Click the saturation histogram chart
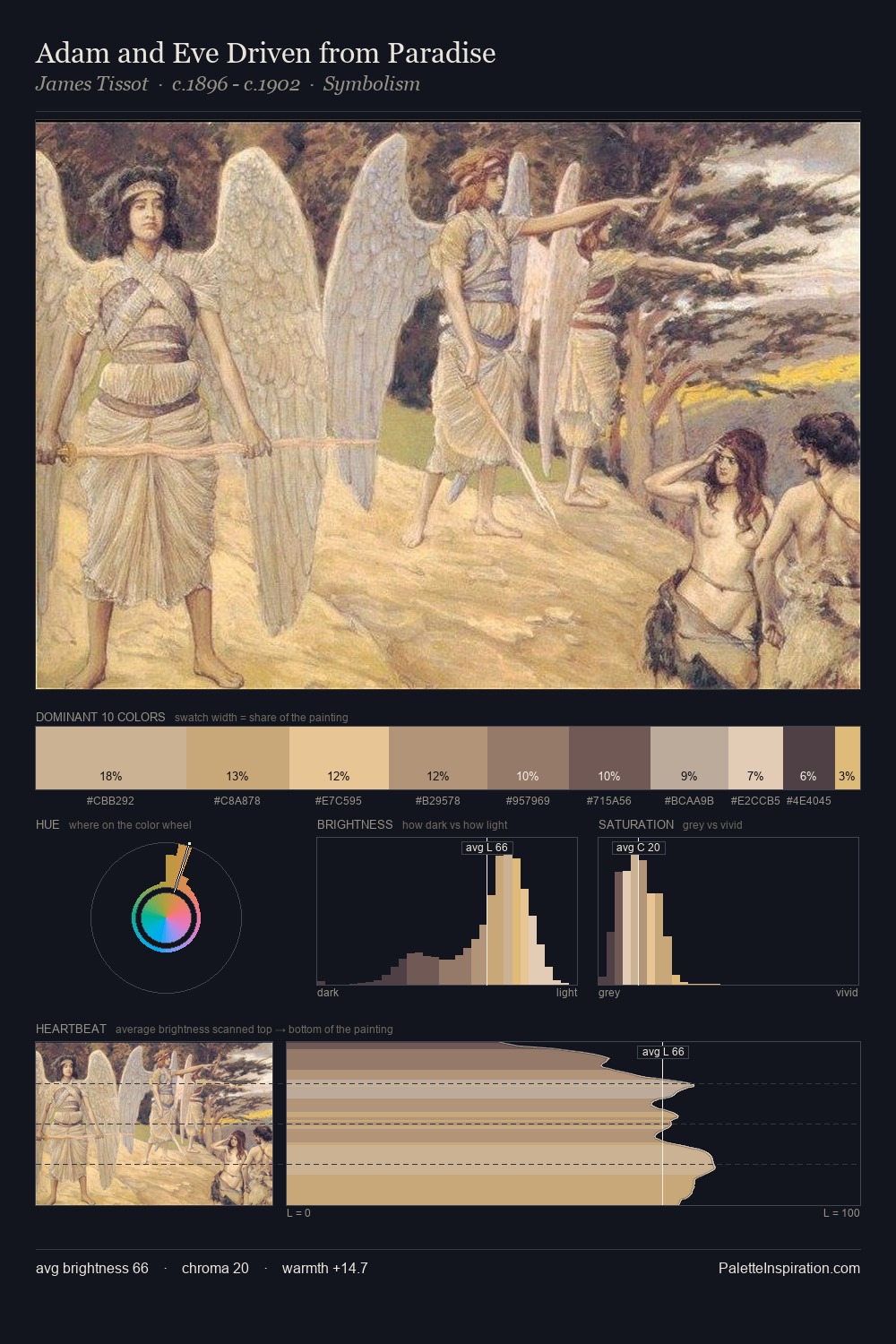This screenshot has width=896, height=1344. 728,911
